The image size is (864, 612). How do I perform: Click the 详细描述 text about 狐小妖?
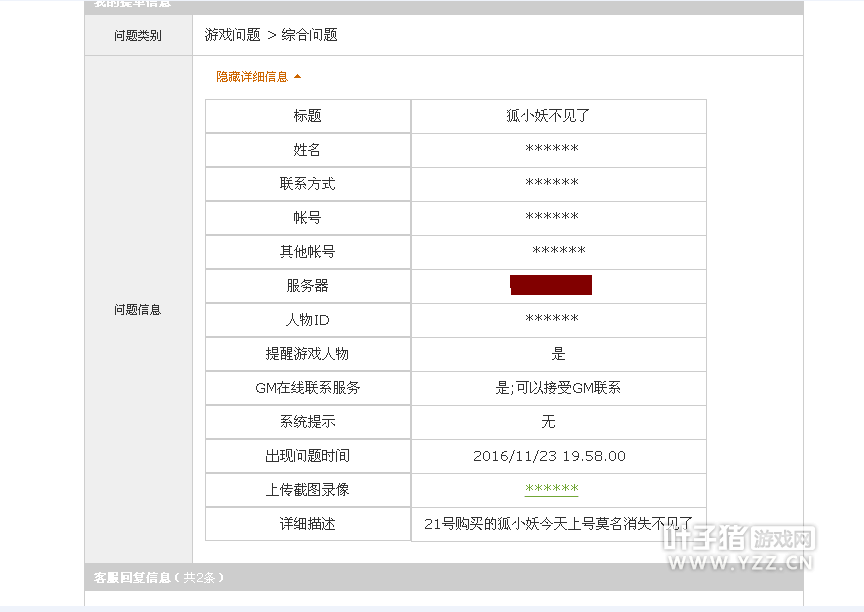pyautogui.click(x=558, y=523)
